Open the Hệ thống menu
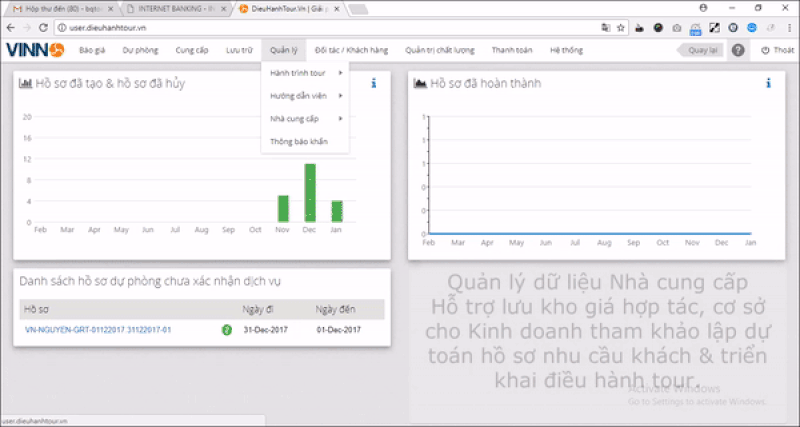The height and width of the screenshot is (427, 800). pyautogui.click(x=569, y=49)
